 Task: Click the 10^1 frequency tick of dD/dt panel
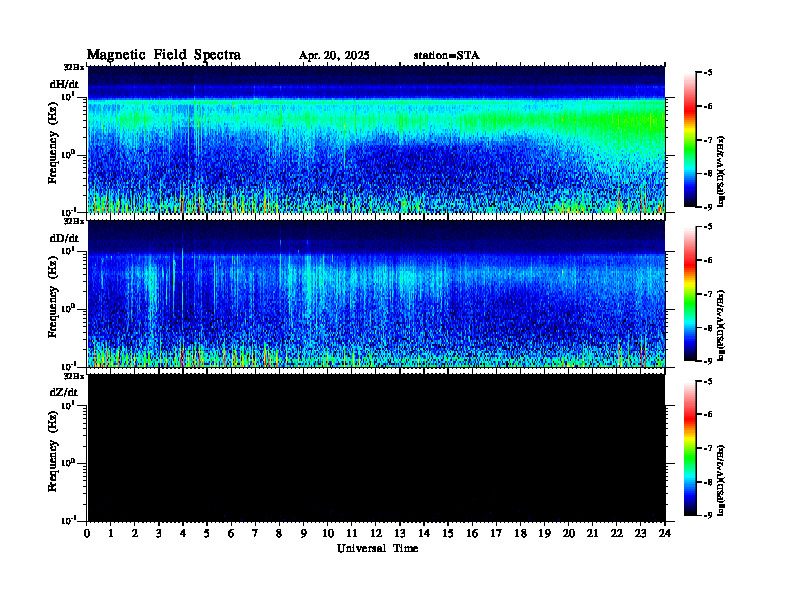pyautogui.click(x=68, y=251)
